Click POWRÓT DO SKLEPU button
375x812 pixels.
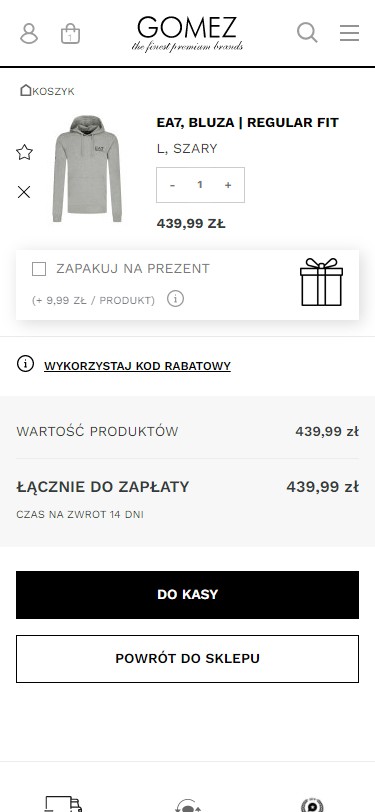pos(188,659)
